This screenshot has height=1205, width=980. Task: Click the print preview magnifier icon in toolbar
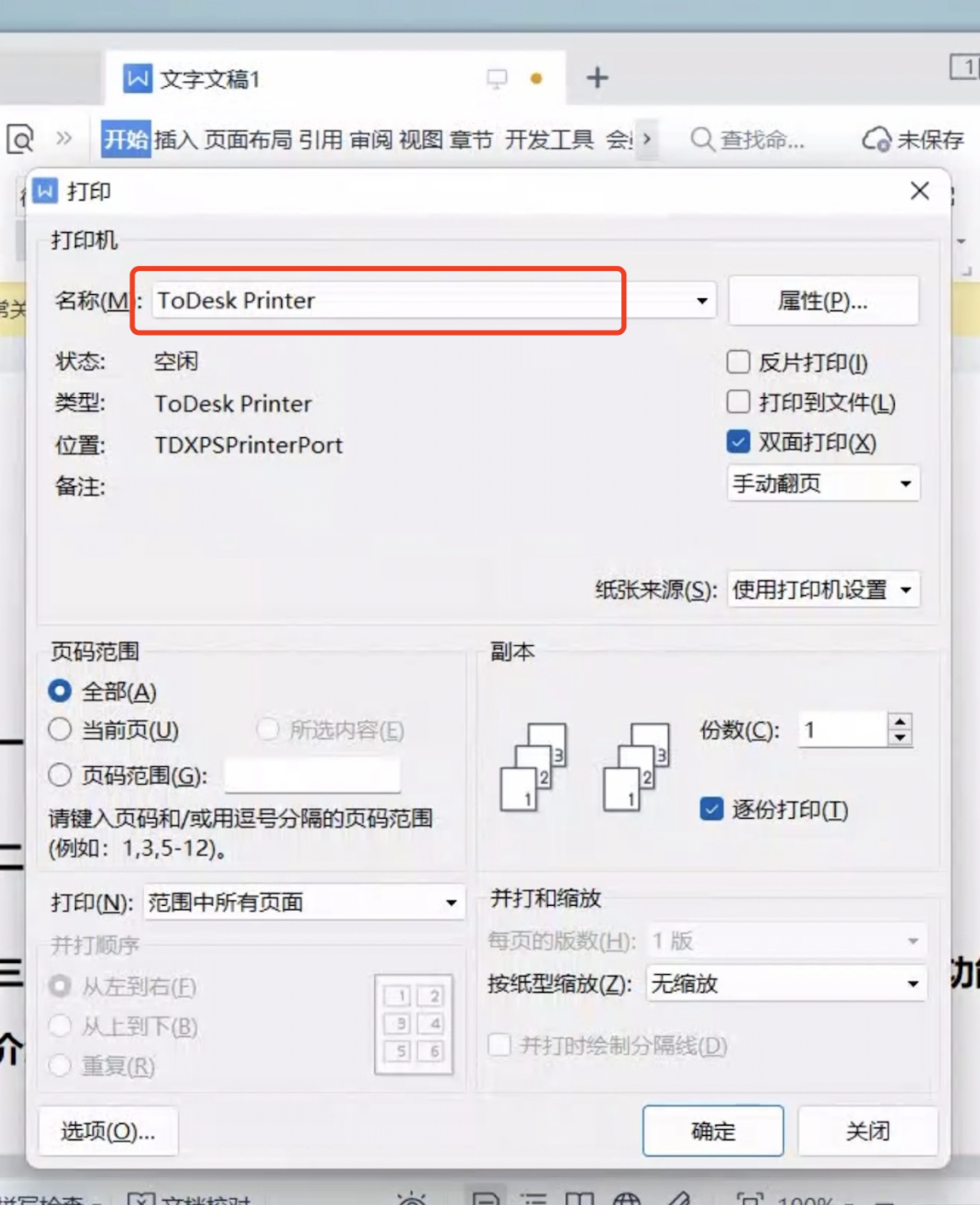coord(20,138)
